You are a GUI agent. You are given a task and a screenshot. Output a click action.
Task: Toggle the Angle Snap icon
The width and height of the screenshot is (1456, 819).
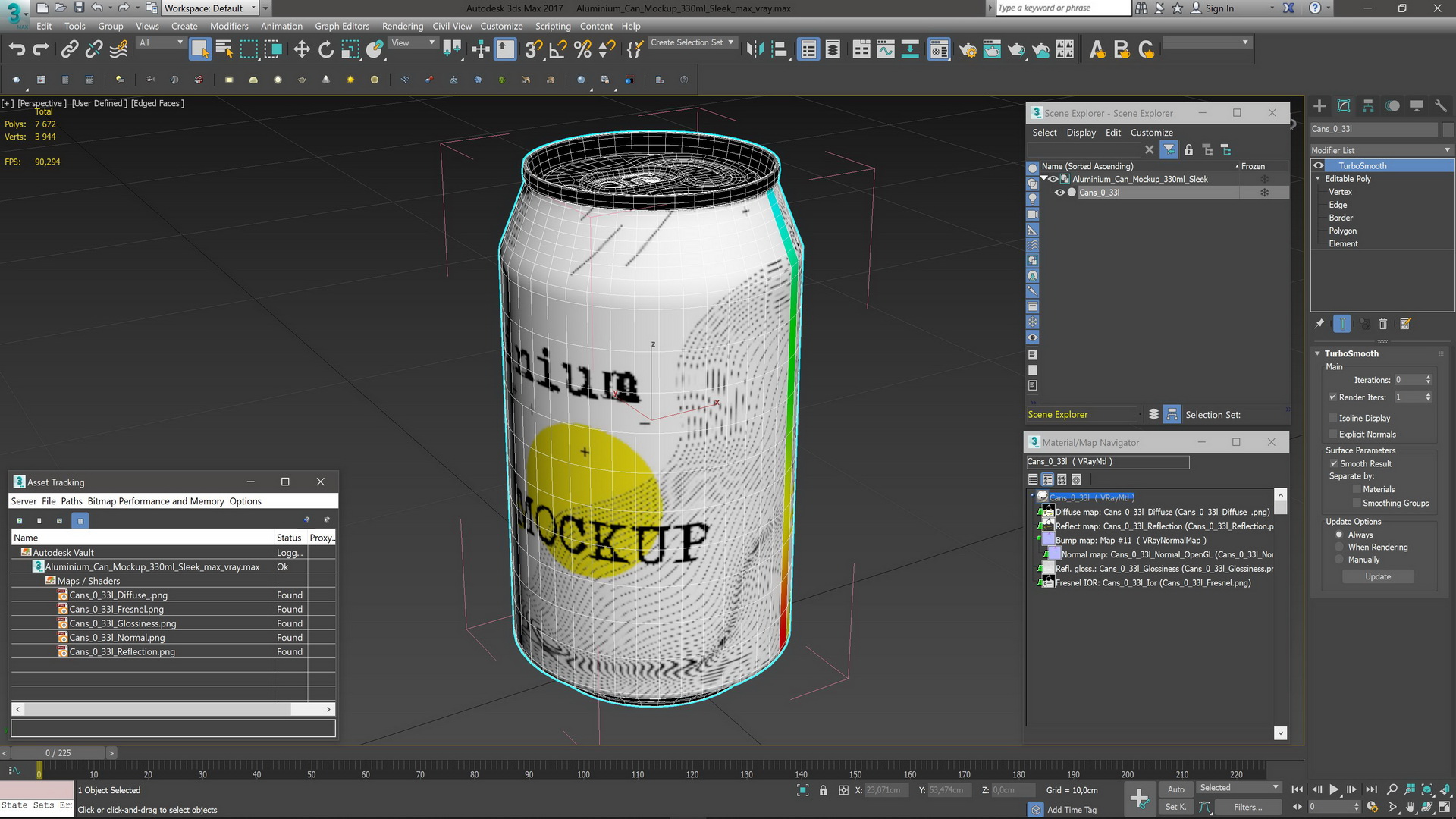558,50
